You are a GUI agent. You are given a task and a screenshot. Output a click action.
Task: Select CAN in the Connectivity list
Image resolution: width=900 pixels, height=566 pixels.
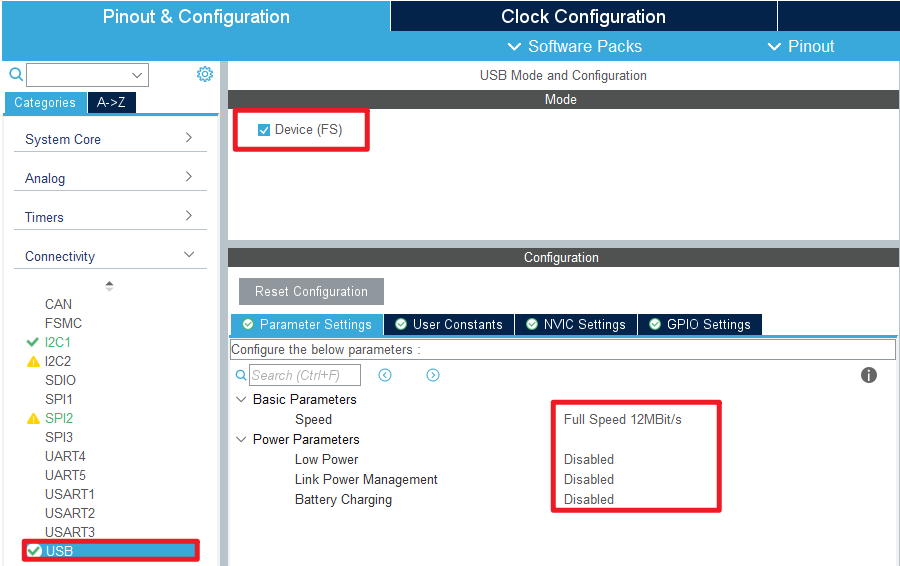59,304
